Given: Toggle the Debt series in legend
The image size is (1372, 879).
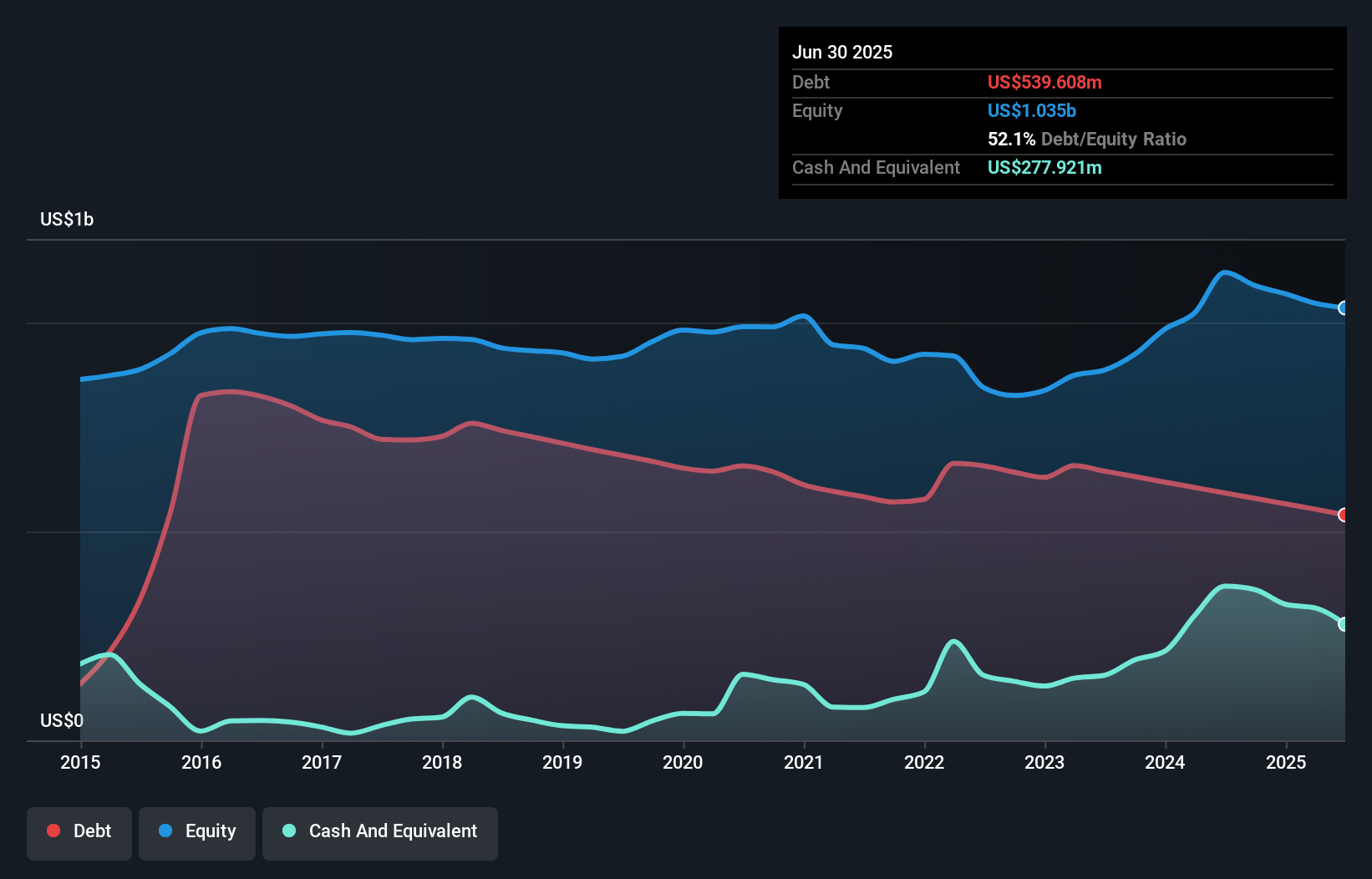Looking at the screenshot, I should pyautogui.click(x=79, y=831).
